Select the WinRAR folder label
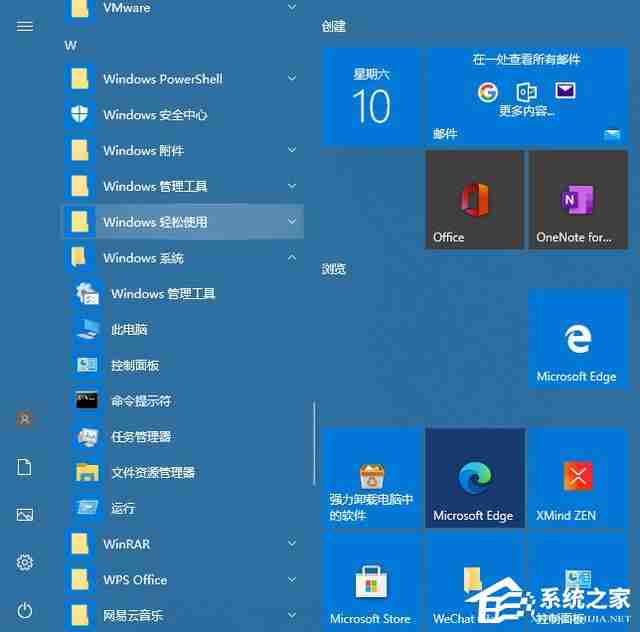Image resolution: width=640 pixels, height=632 pixels. [x=127, y=544]
